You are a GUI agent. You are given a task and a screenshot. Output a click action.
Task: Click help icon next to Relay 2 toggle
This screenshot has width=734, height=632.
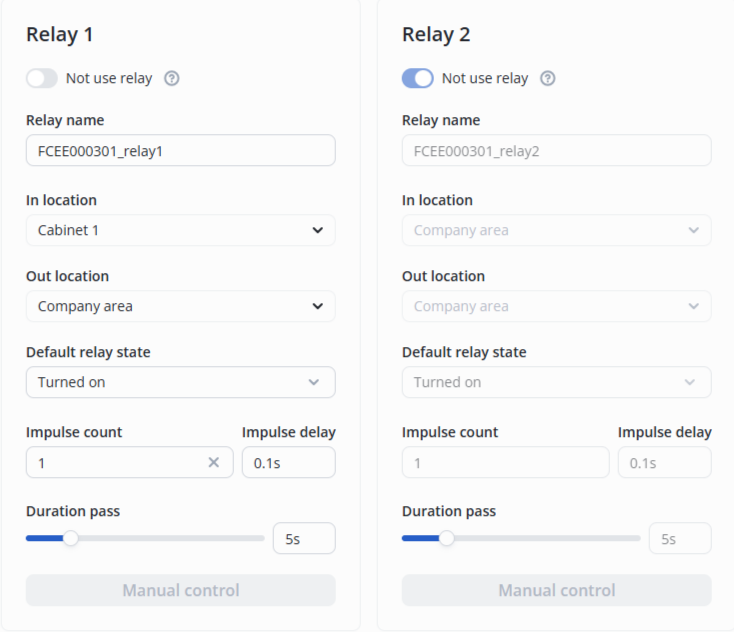tap(547, 78)
